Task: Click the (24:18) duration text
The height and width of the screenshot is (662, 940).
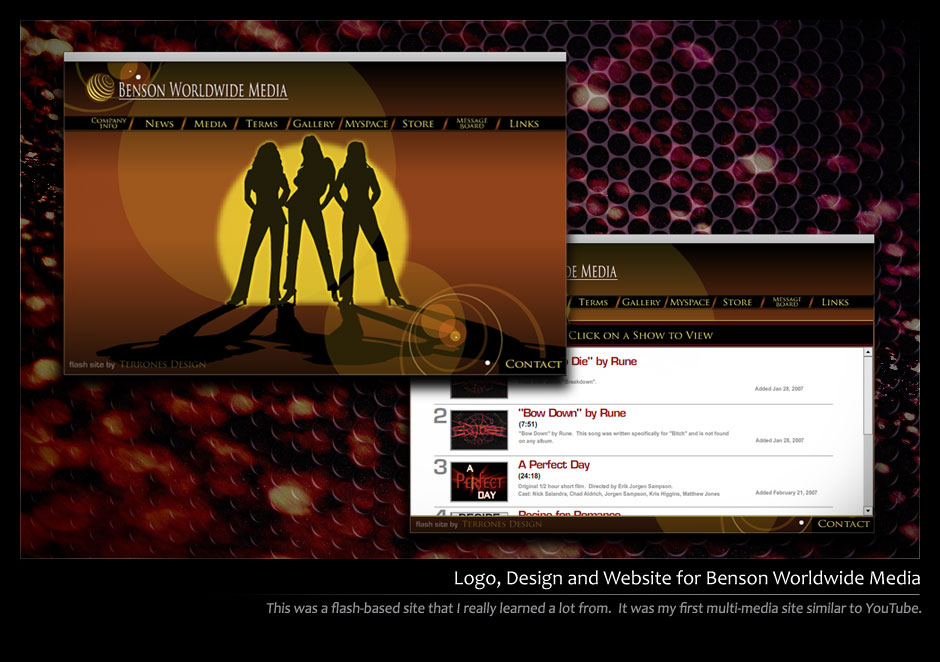Action: click(529, 476)
